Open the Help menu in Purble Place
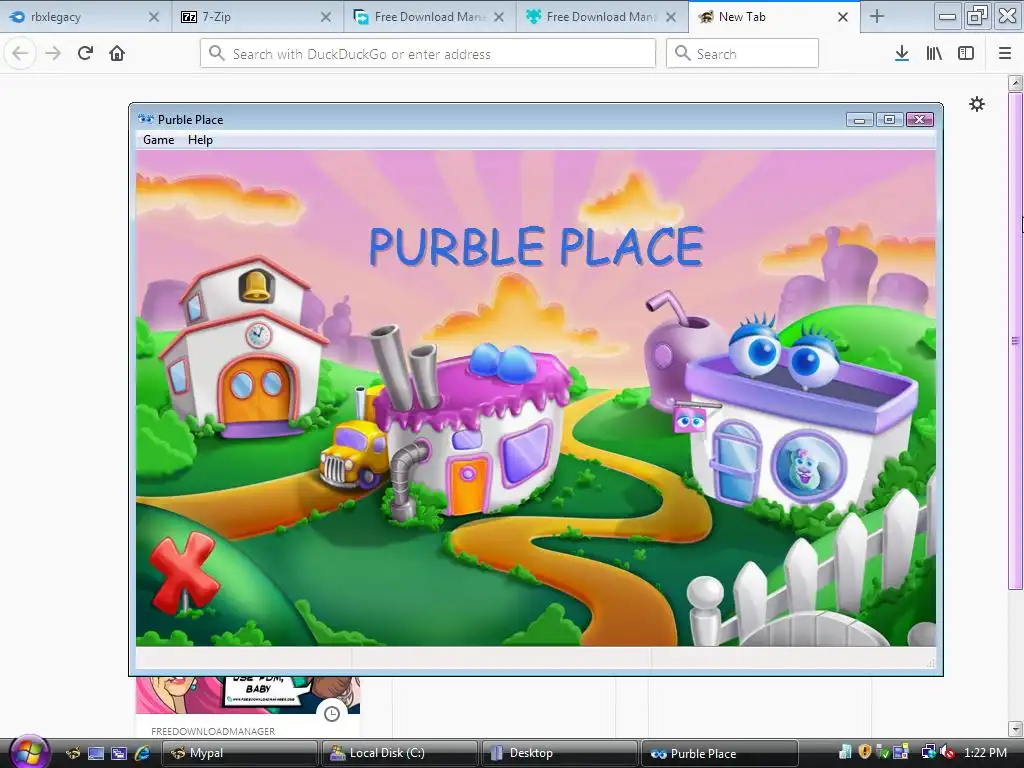 200,140
